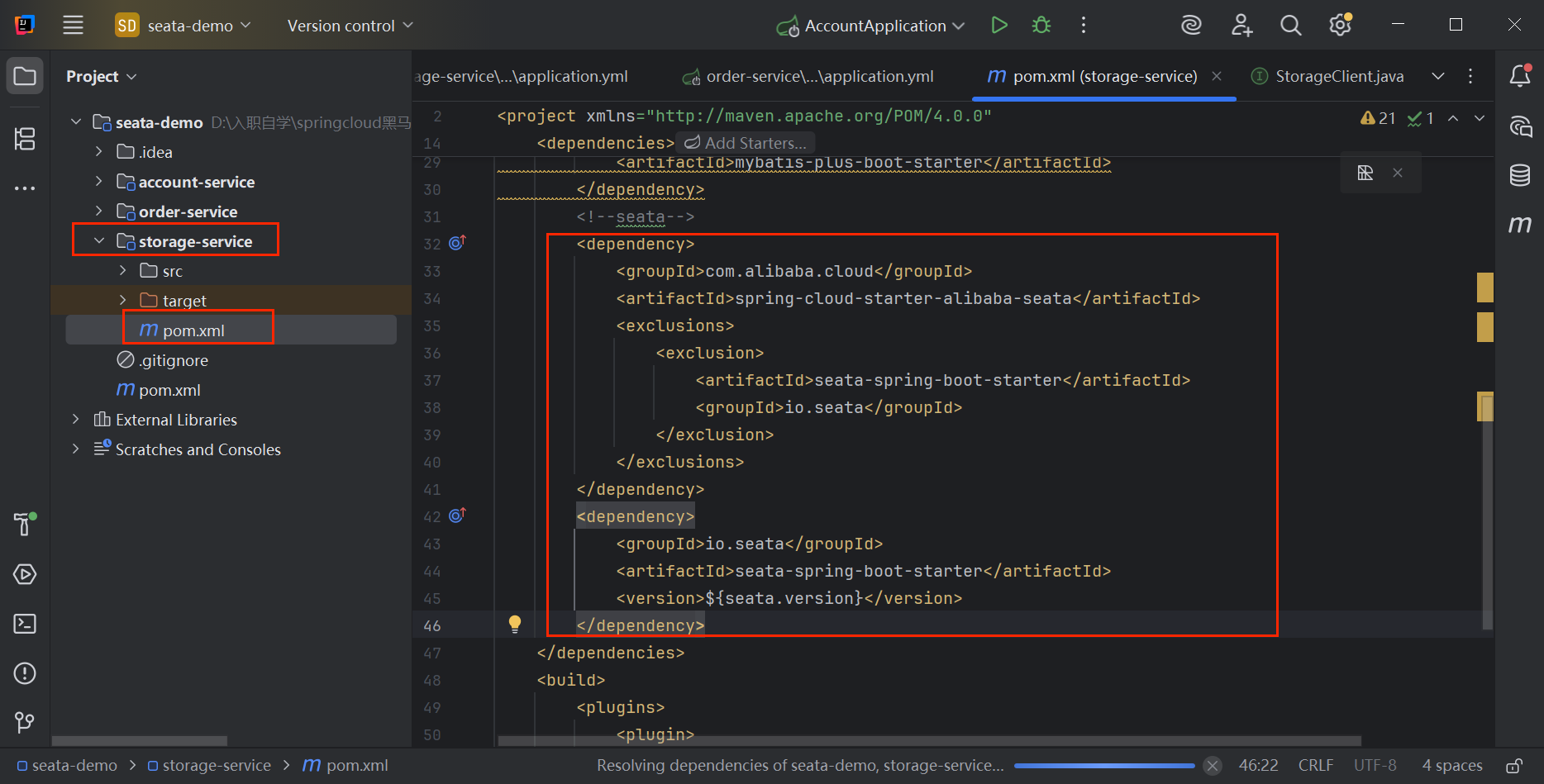This screenshot has width=1544, height=784.
Task: Click the gutter dependency icon on line 32
Action: pos(457,243)
